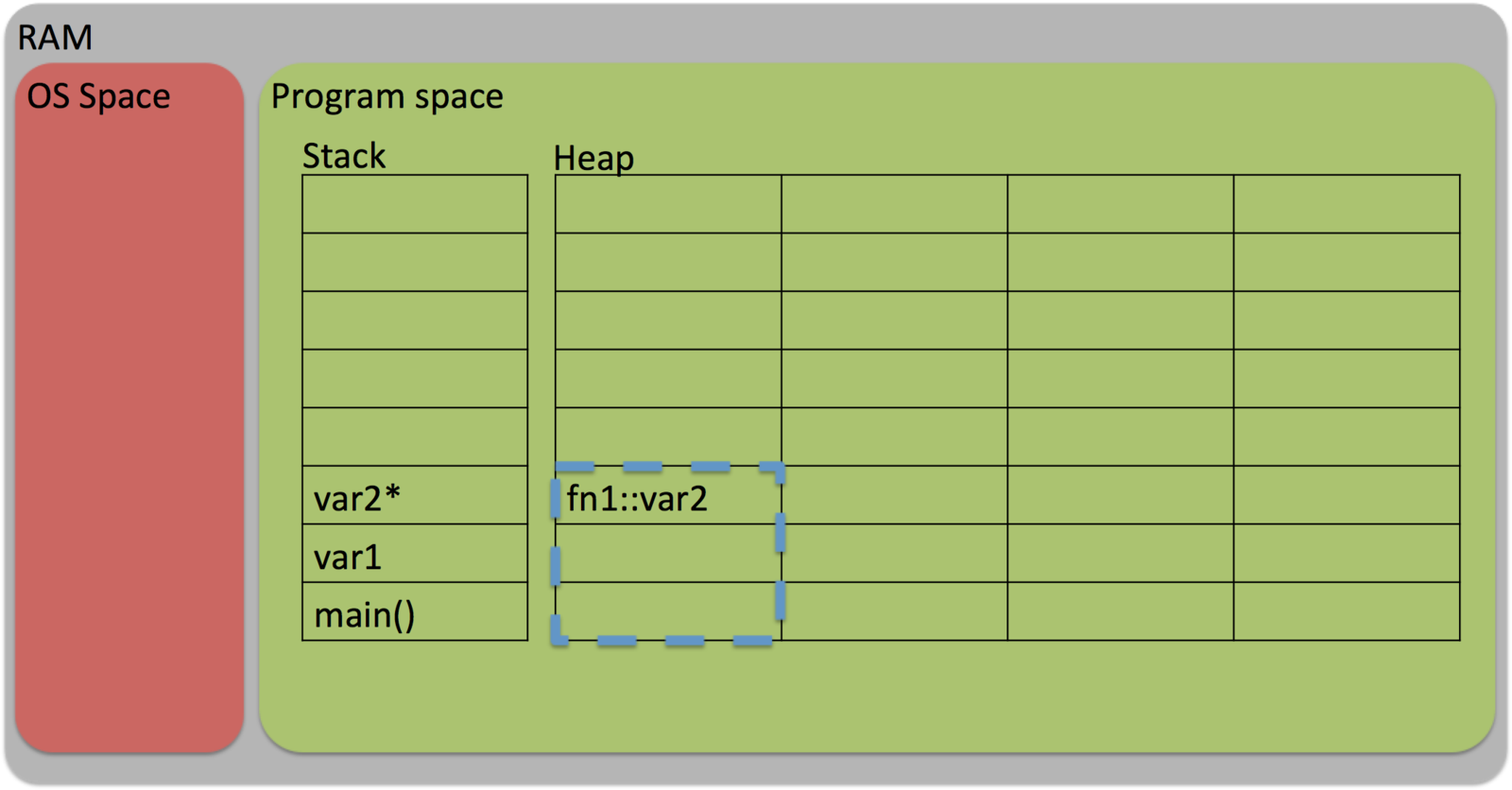This screenshot has height=790, width=1512.
Task: Select the var1 stack cell
Action: [415, 554]
